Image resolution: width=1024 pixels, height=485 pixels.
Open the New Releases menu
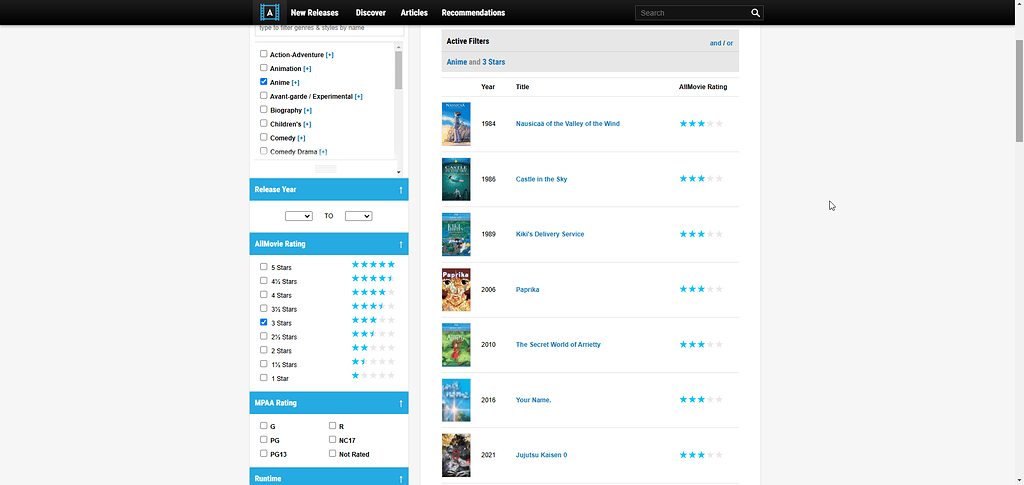coord(314,13)
